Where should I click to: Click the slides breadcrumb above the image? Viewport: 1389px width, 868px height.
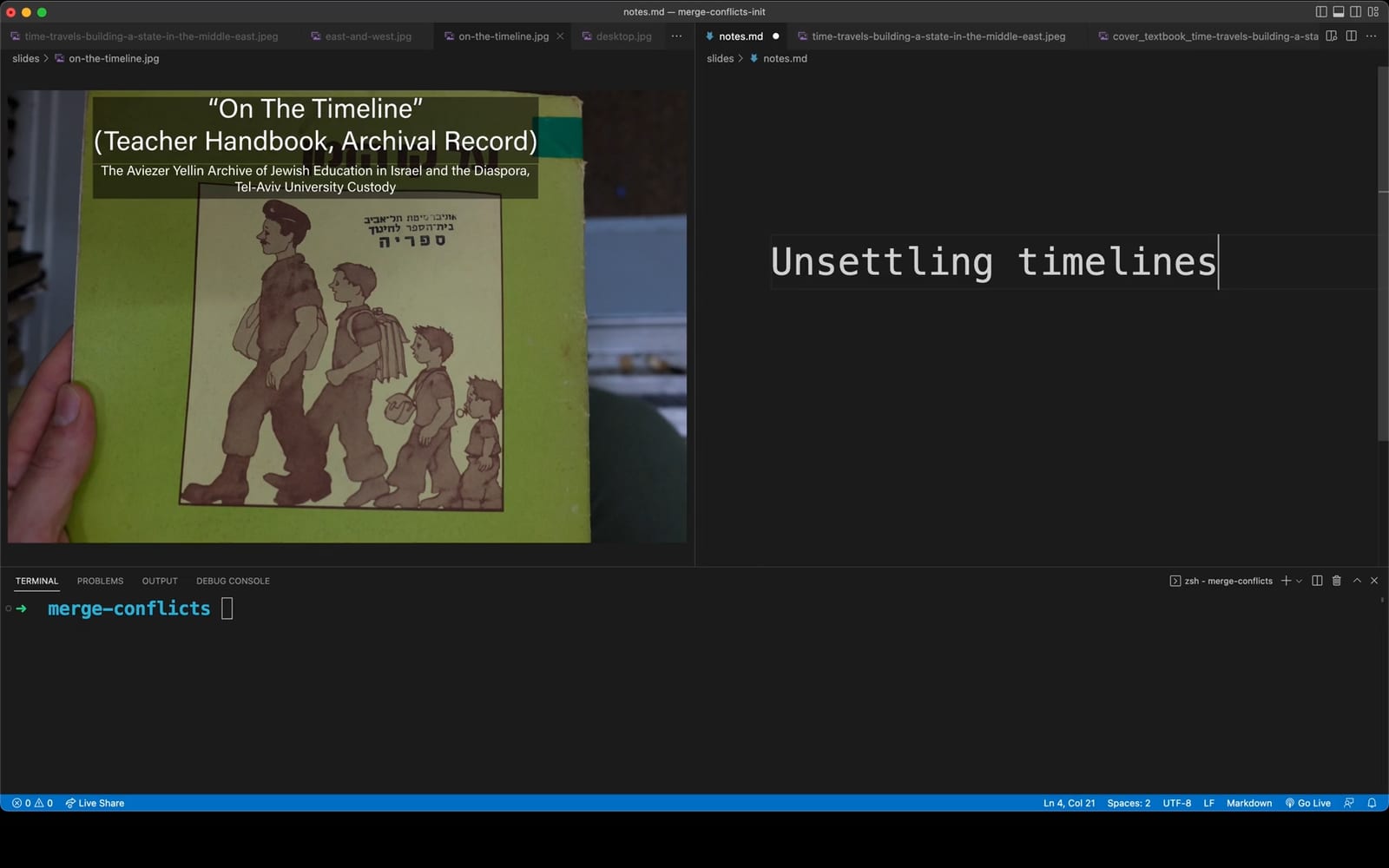pos(26,58)
